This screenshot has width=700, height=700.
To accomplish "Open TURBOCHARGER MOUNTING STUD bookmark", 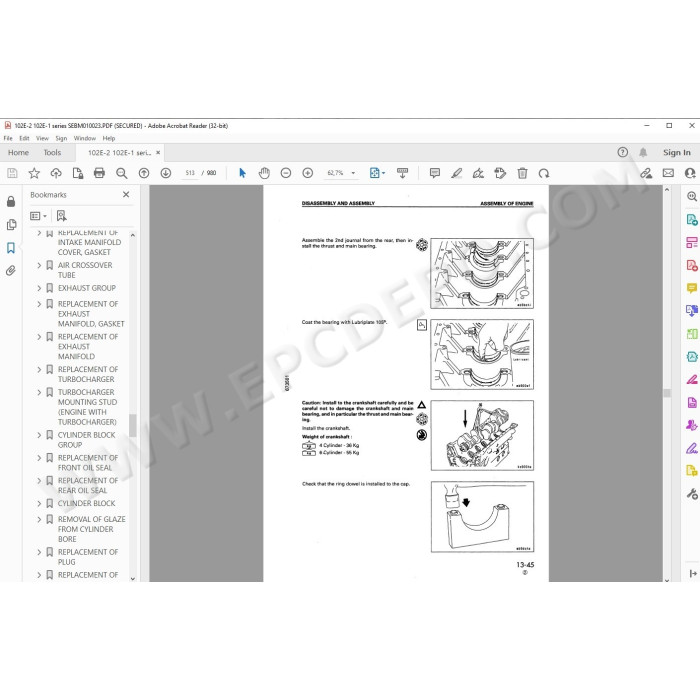I will [x=88, y=407].
